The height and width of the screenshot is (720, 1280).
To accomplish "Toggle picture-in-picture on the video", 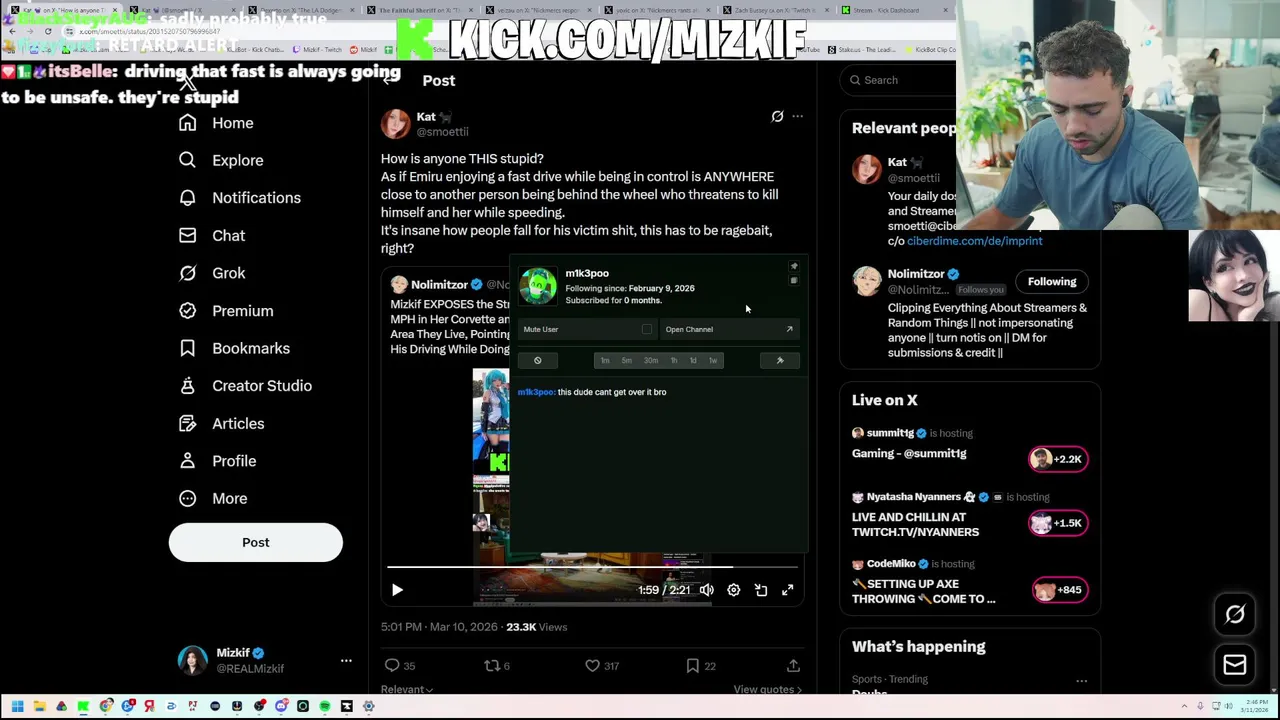I will tap(760, 590).
